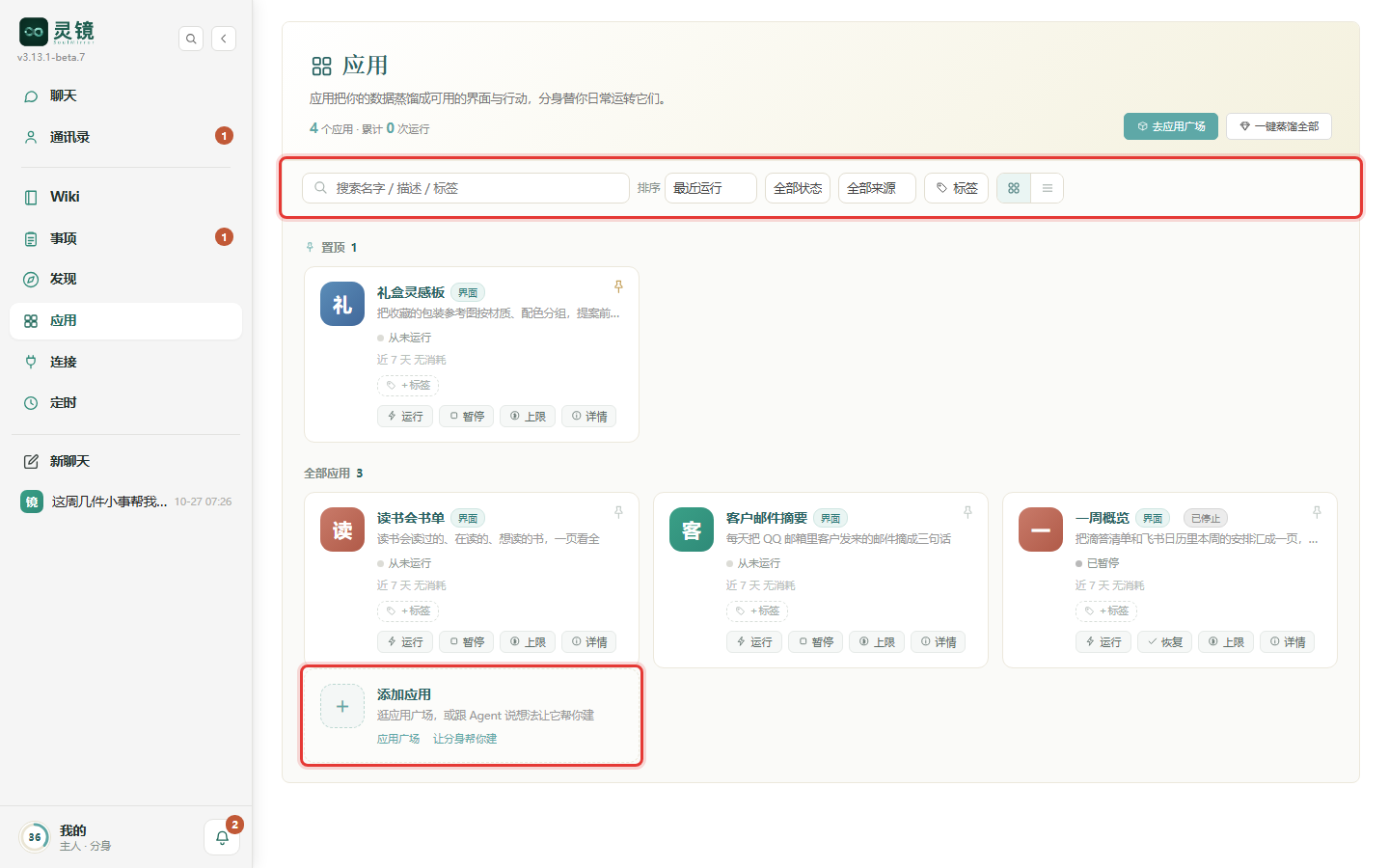This screenshot has height=868, width=1389.
Task: Open 发现 in the sidebar
Action: pyautogui.click(x=125, y=279)
